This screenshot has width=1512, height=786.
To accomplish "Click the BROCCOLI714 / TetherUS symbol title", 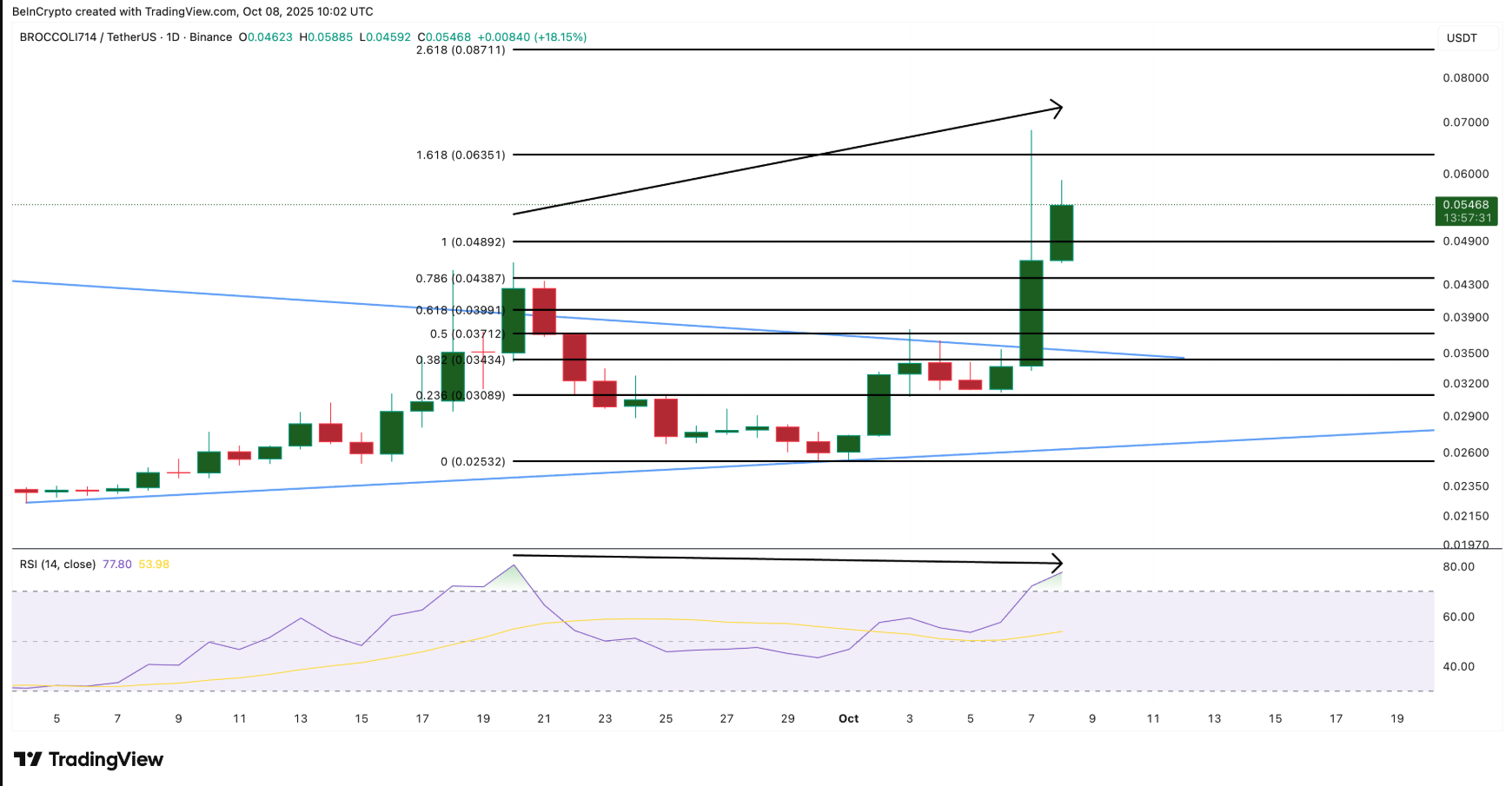I will [88, 37].
